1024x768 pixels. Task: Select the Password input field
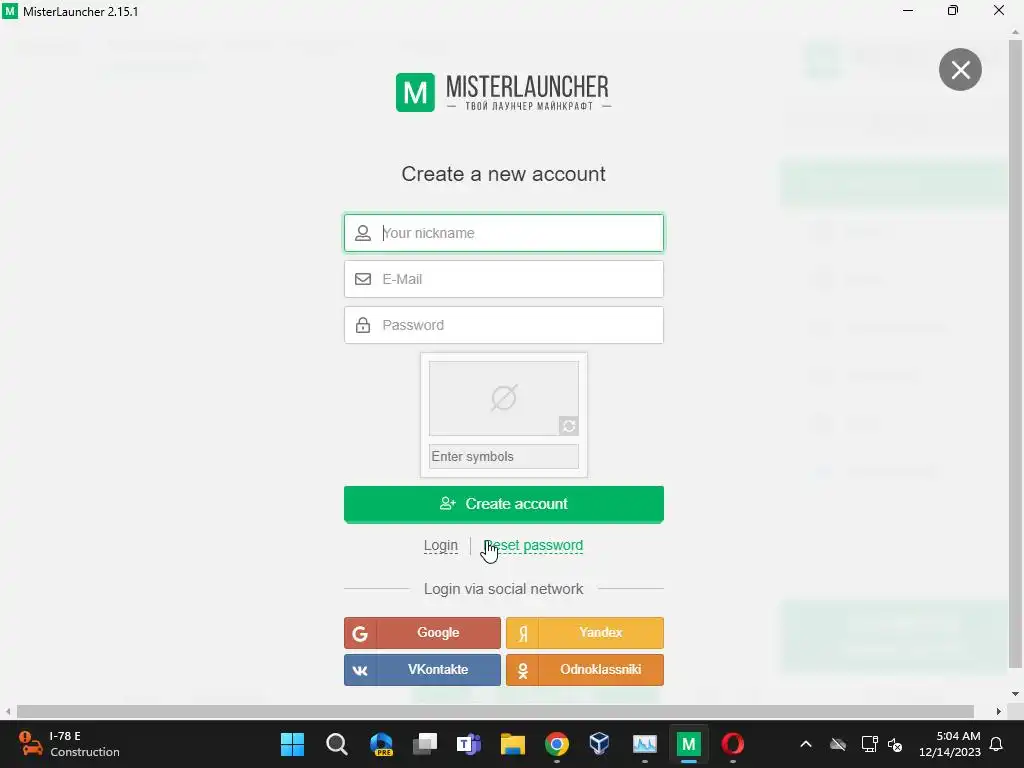504,325
